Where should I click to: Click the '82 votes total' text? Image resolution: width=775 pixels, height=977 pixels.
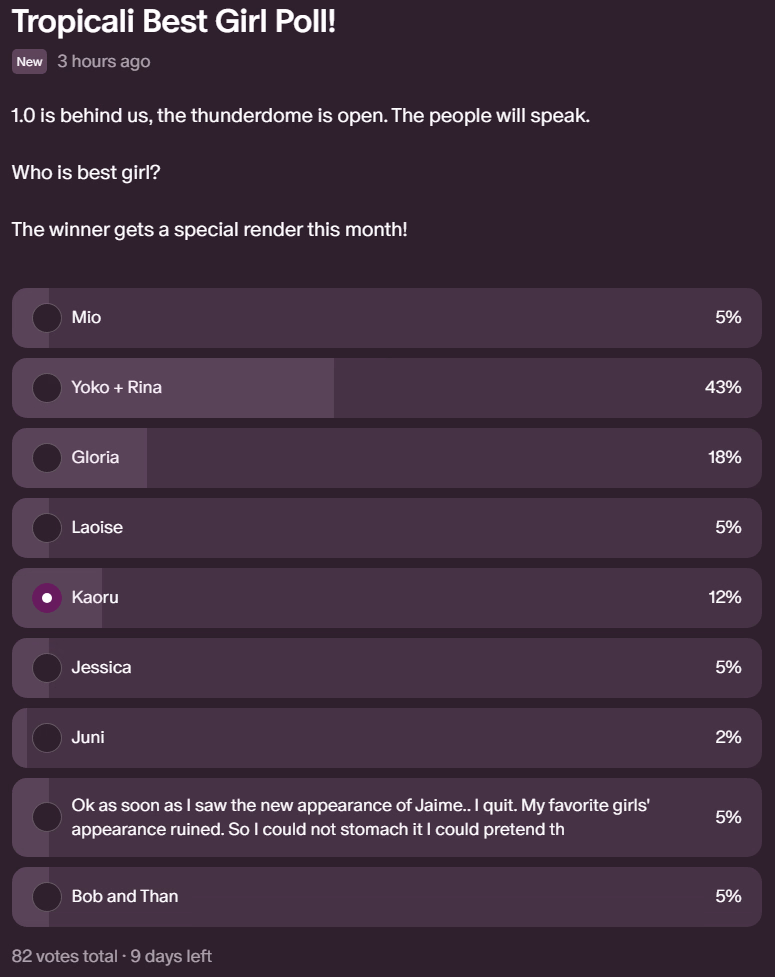64,956
